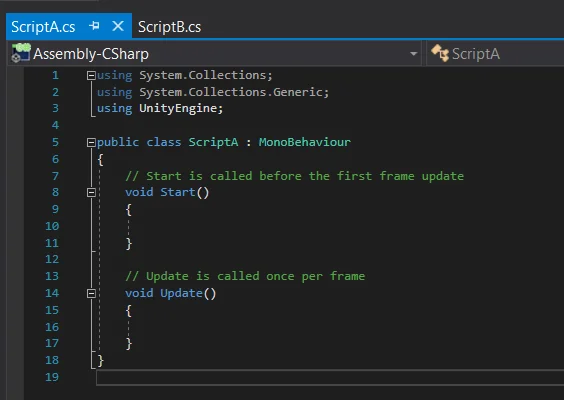Collapse the using directives block
The width and height of the screenshot is (564, 400).
91,75
